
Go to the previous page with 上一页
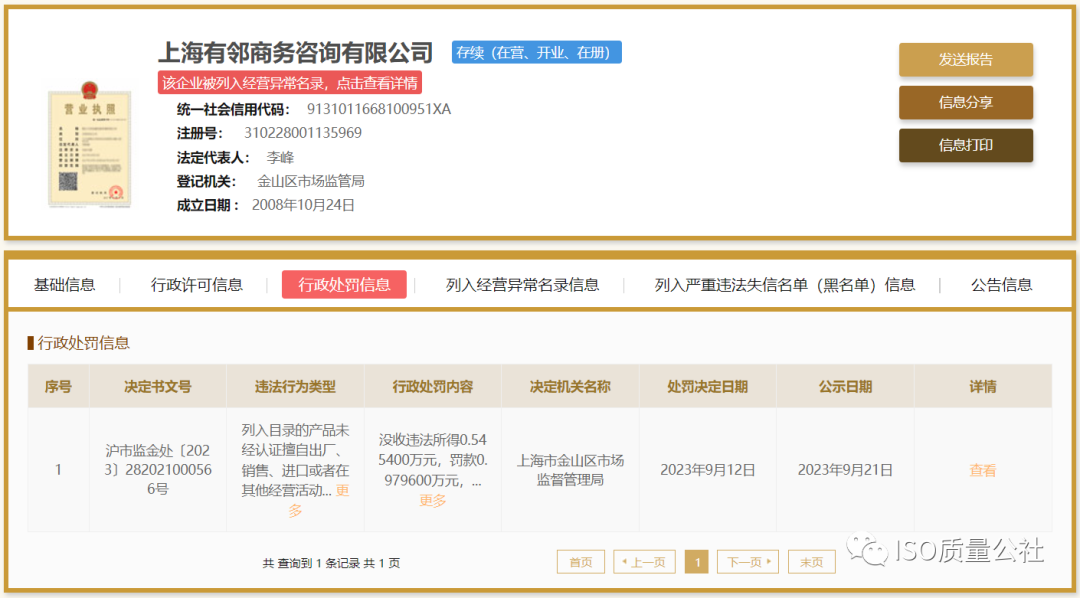pyautogui.click(x=644, y=561)
